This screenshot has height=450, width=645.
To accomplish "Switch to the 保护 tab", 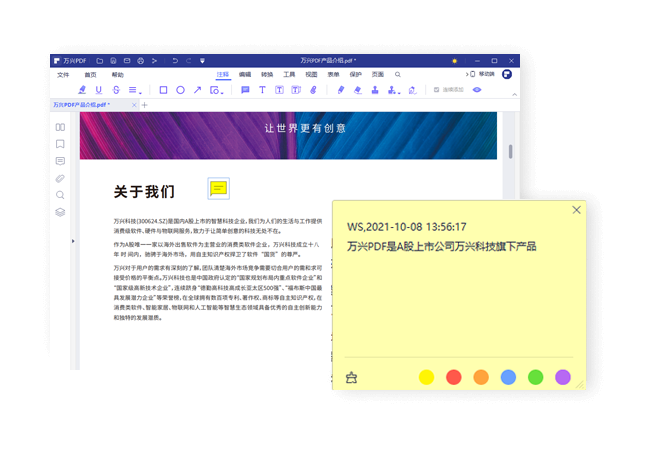I will (355, 74).
